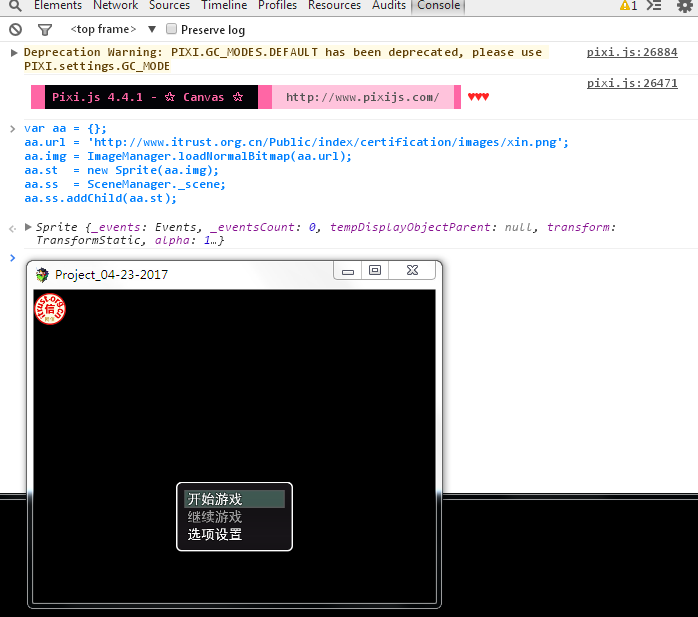Click the search magnifier icon in DevTools

[x=15, y=5]
